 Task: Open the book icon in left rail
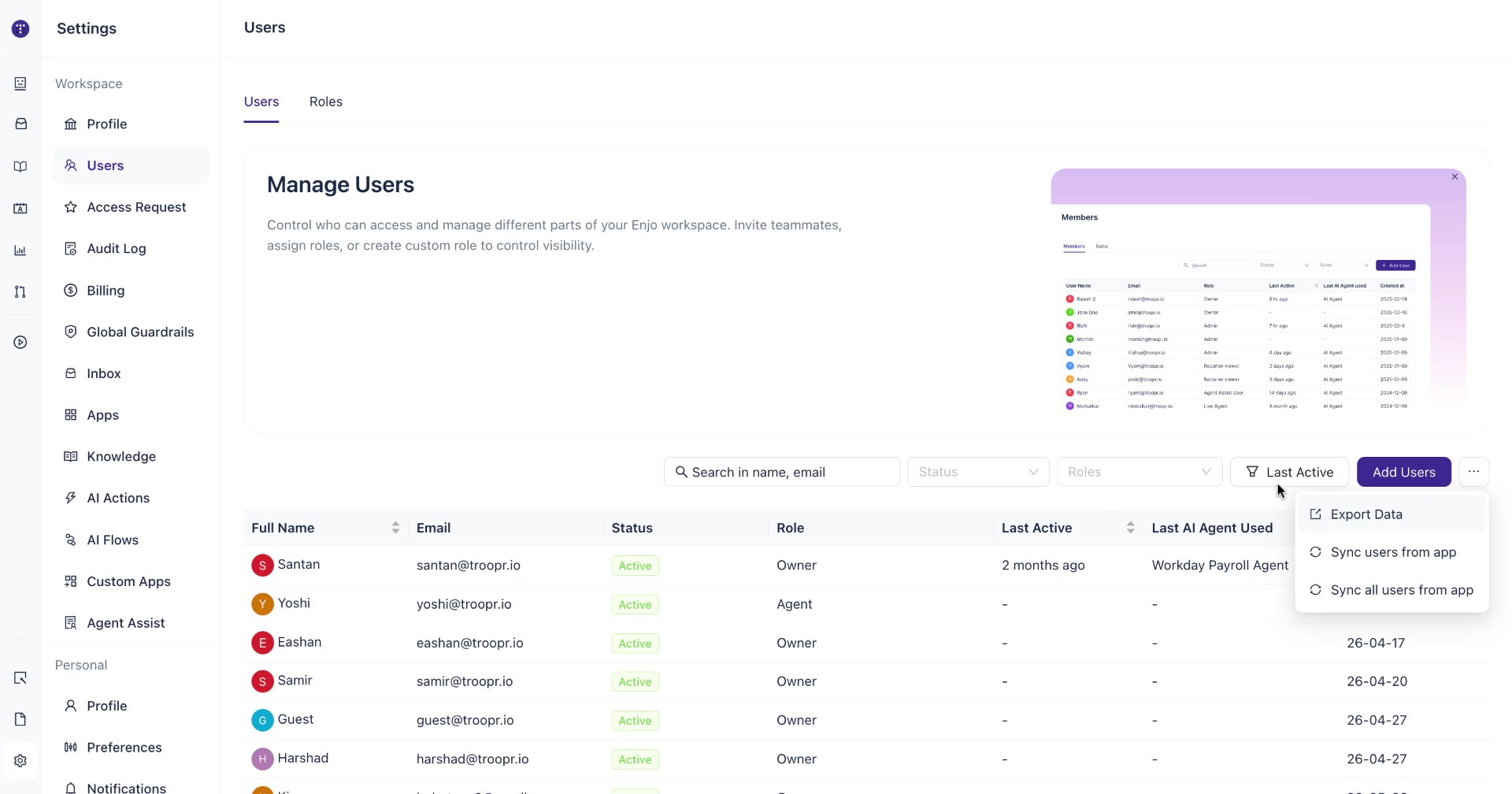coord(20,166)
